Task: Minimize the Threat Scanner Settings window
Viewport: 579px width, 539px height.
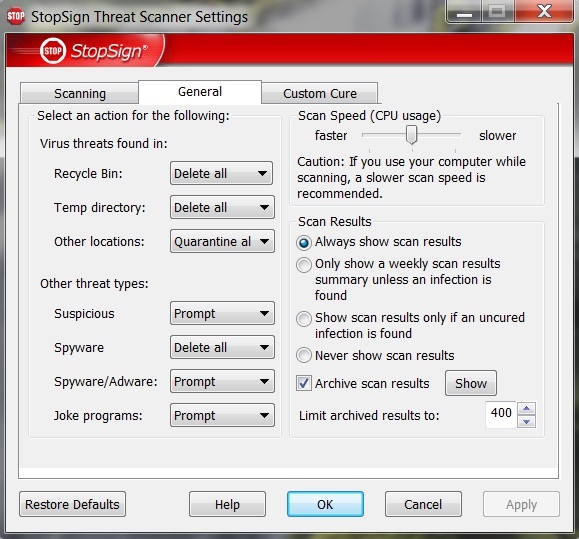Action: pyautogui.click(x=464, y=11)
